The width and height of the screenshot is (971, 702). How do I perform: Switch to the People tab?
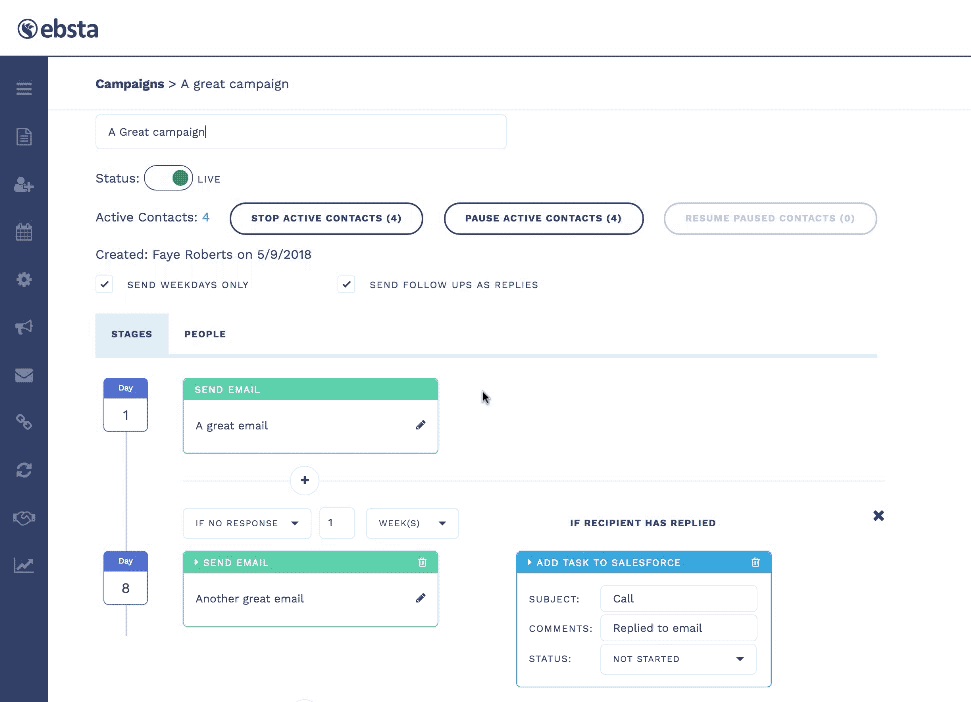[x=205, y=334]
